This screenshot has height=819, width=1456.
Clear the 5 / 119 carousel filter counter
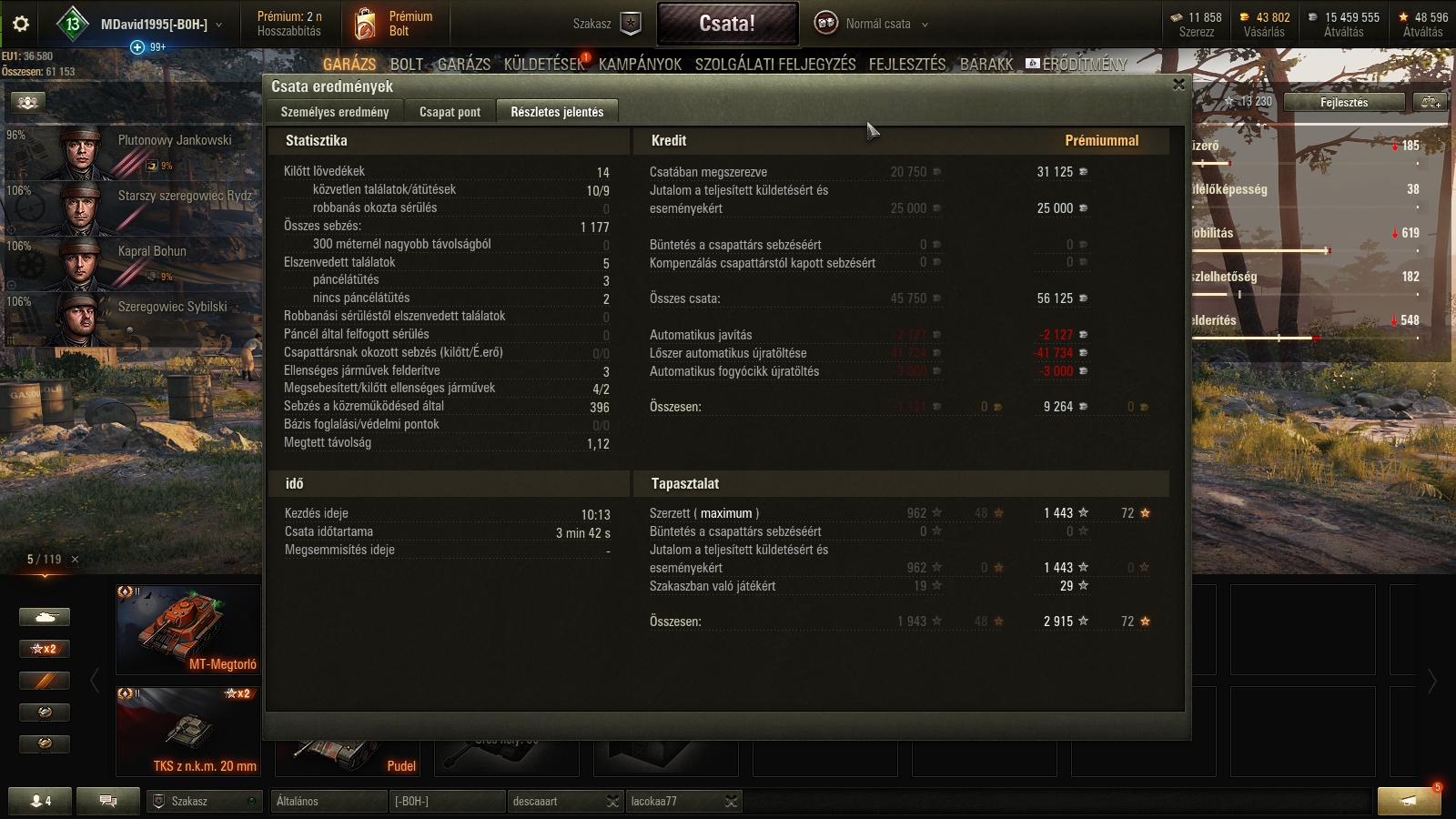pyautogui.click(x=75, y=560)
